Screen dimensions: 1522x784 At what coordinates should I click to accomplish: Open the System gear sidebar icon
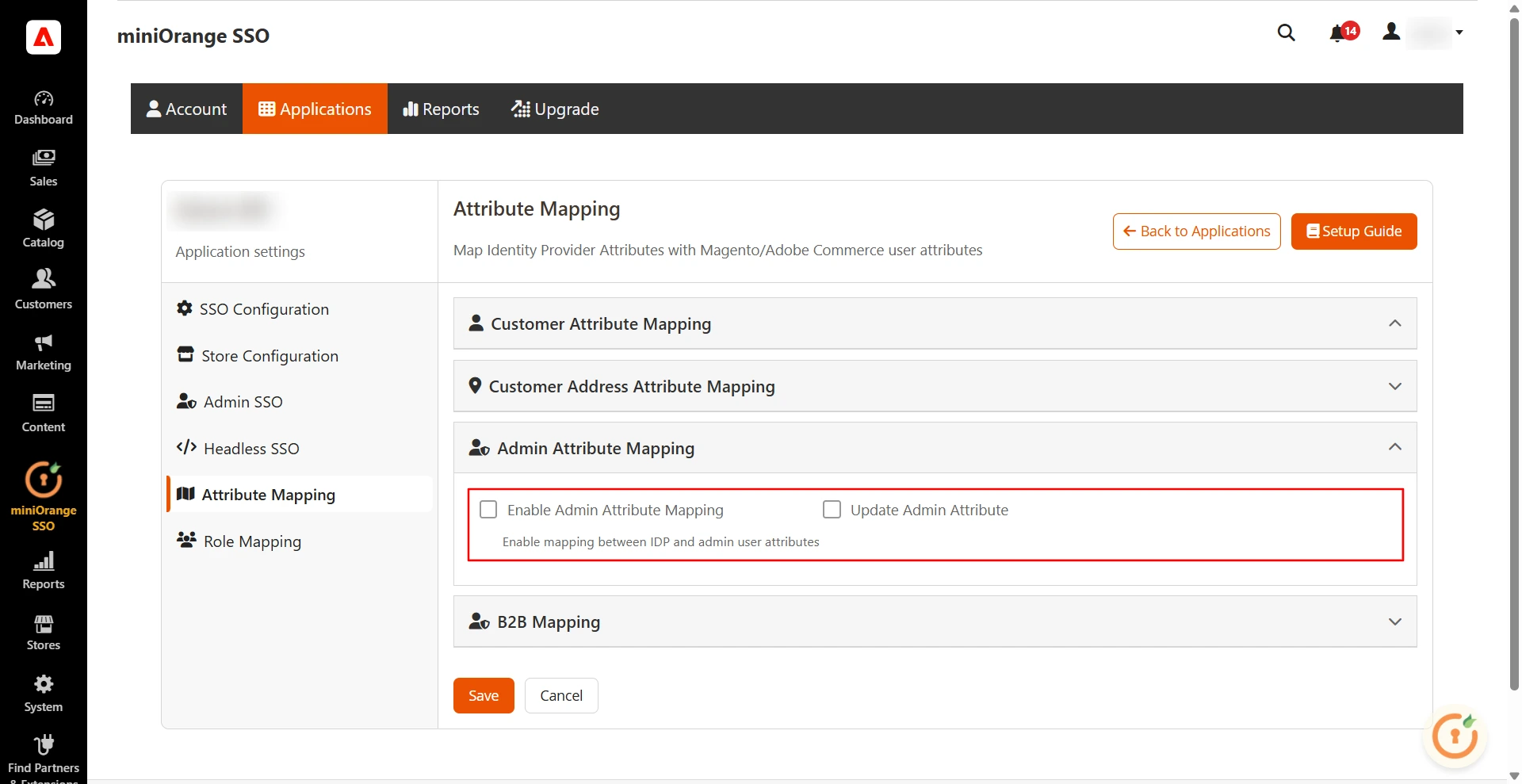click(44, 683)
